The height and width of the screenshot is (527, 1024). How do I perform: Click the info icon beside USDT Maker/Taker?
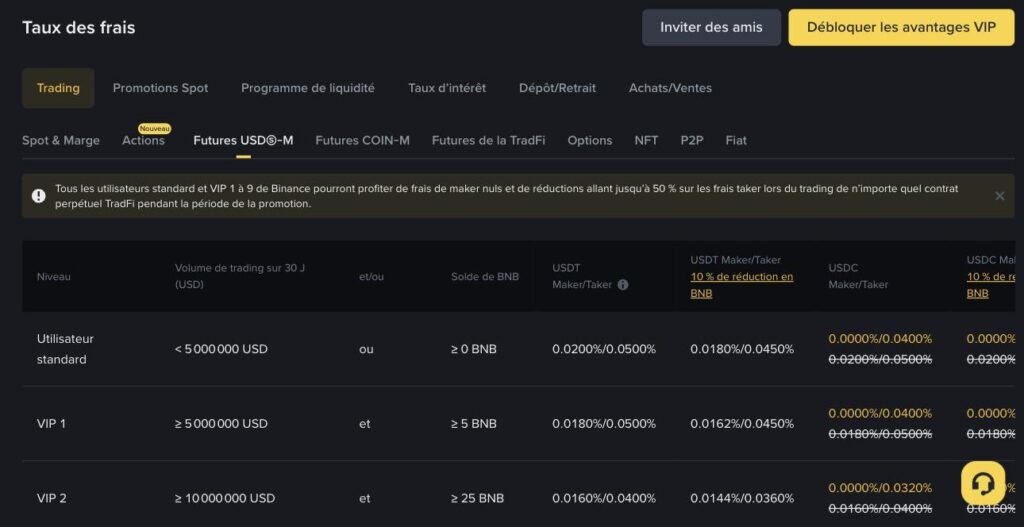click(x=622, y=285)
